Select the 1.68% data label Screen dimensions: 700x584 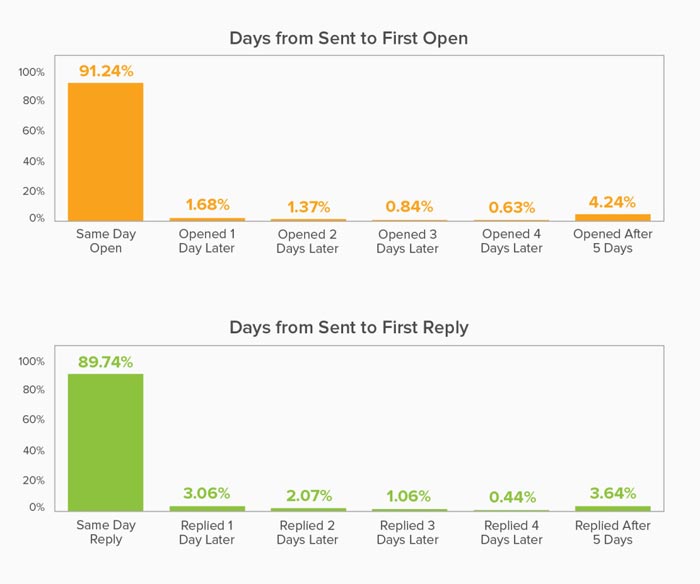tap(207, 204)
